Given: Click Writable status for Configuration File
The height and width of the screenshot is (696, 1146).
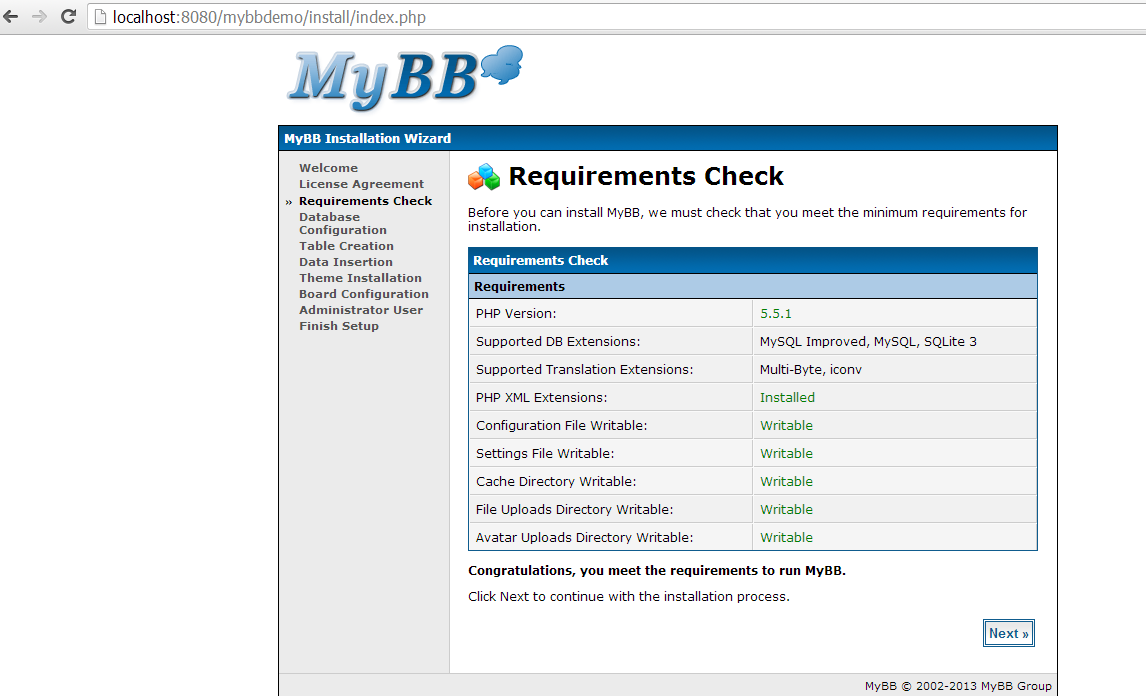Looking at the screenshot, I should [786, 425].
